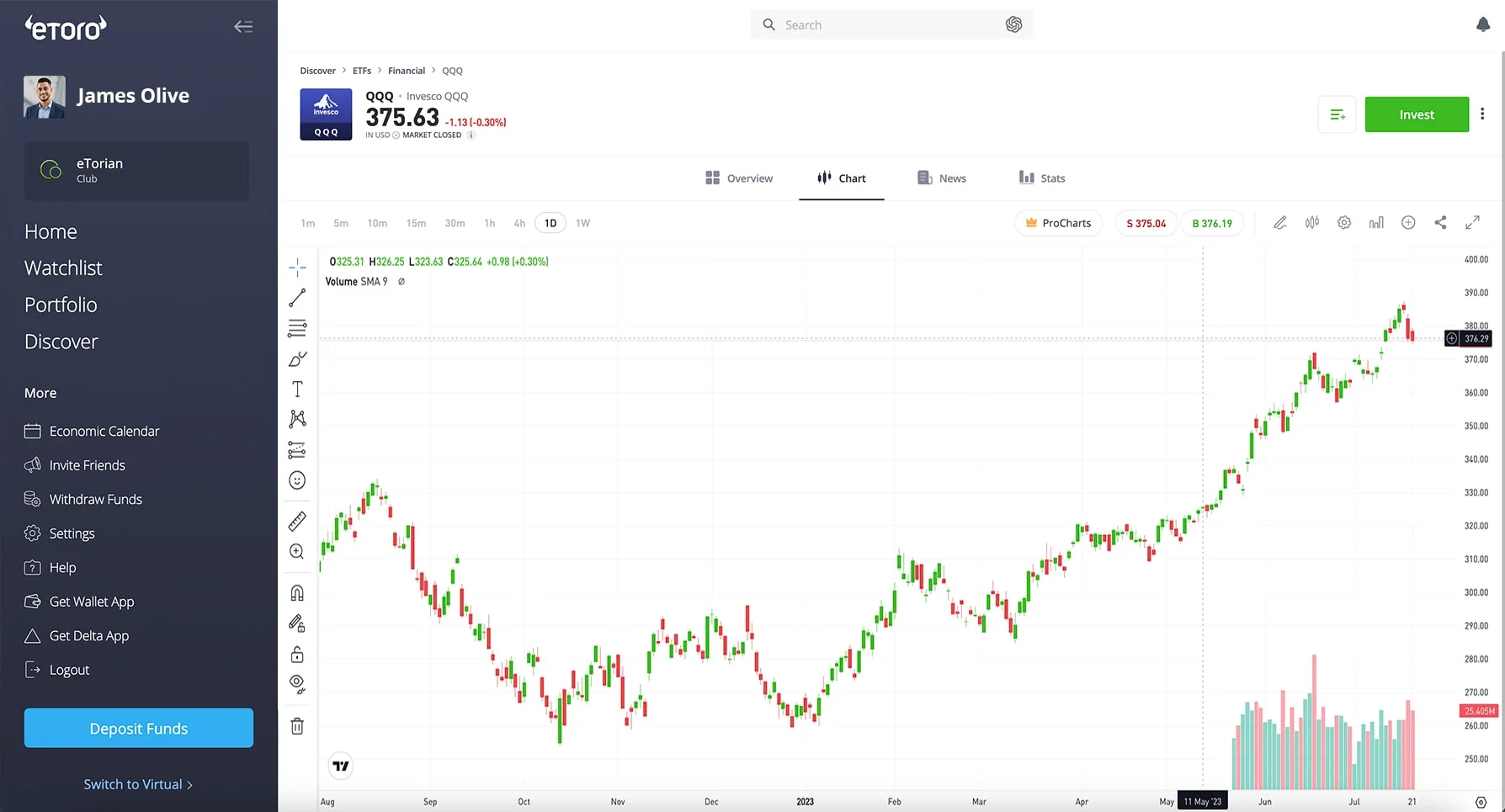Remove all drawings using the trash icon
Viewport: 1505px width, 812px height.
pos(296,726)
